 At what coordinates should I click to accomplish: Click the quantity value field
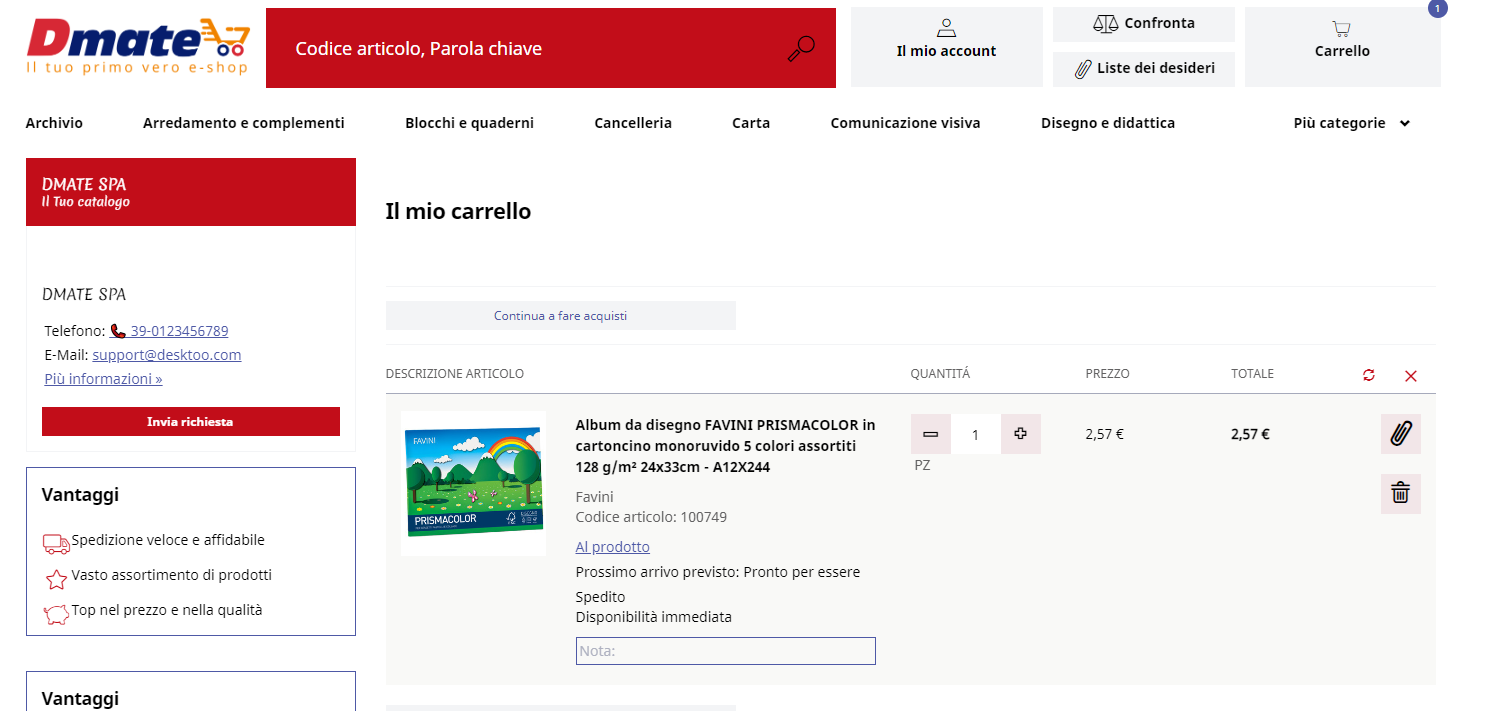click(975, 434)
